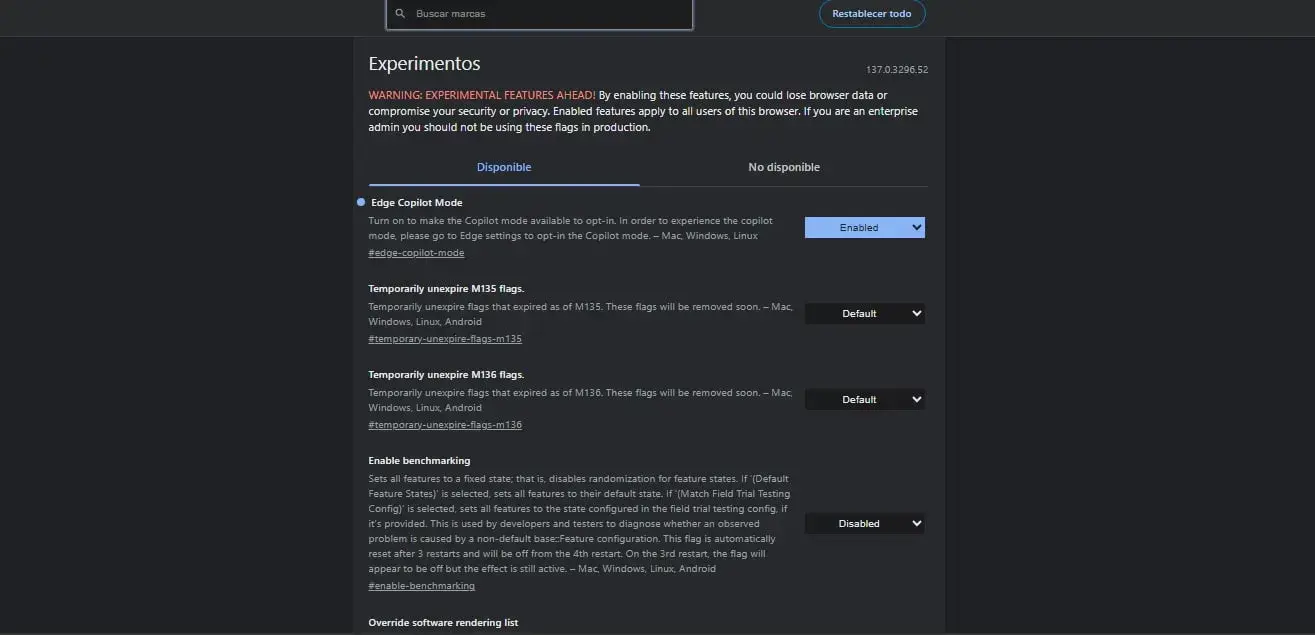1315x635 pixels.
Task: Switch to the No disponible tab
Action: [x=784, y=167]
